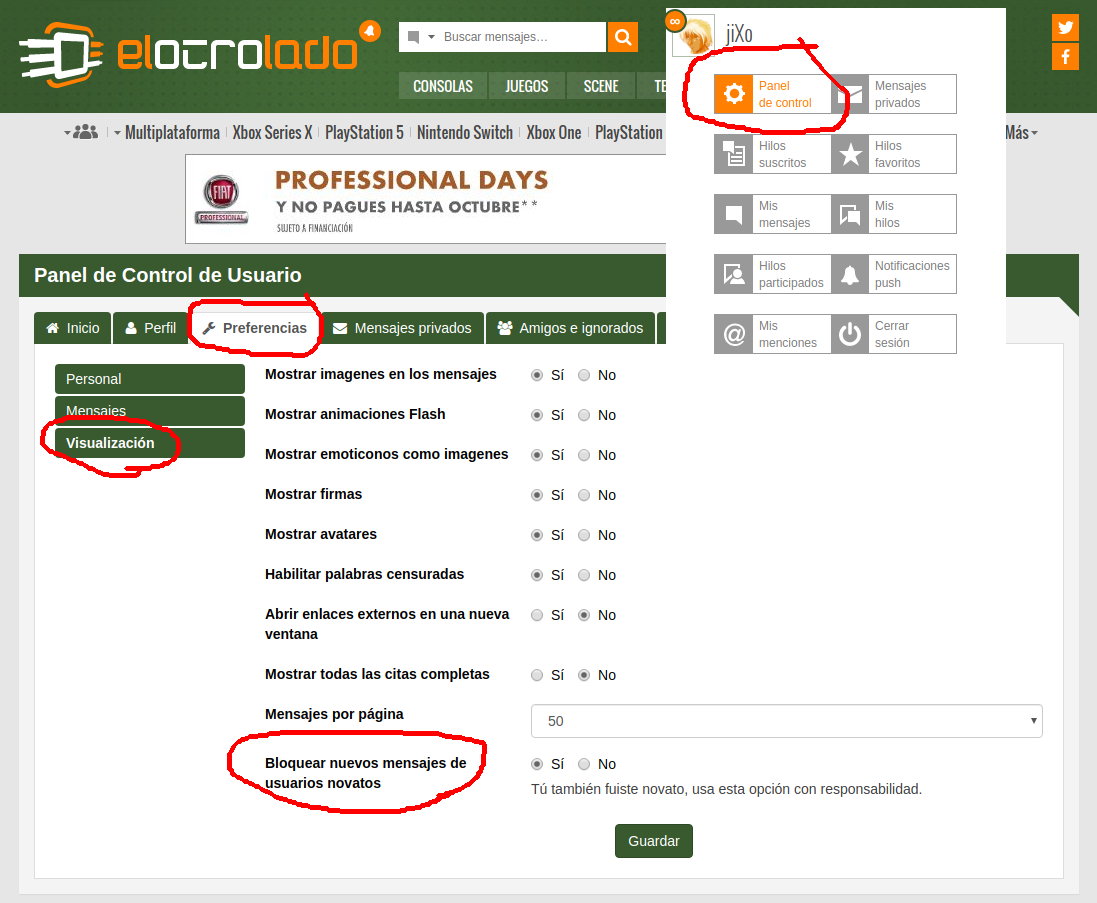The width and height of the screenshot is (1097, 903).
Task: Click the Hilos suscritos icon
Action: point(733,154)
